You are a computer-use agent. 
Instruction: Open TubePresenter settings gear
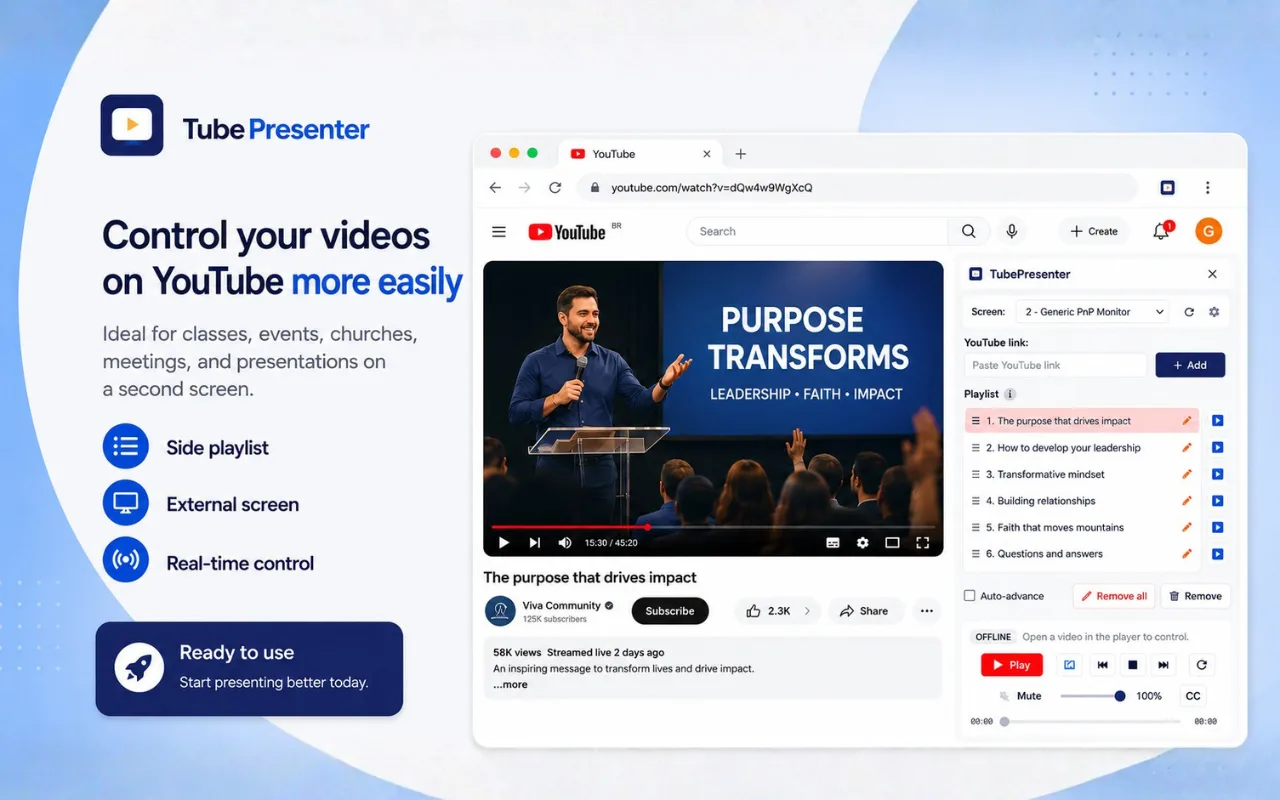point(1214,312)
